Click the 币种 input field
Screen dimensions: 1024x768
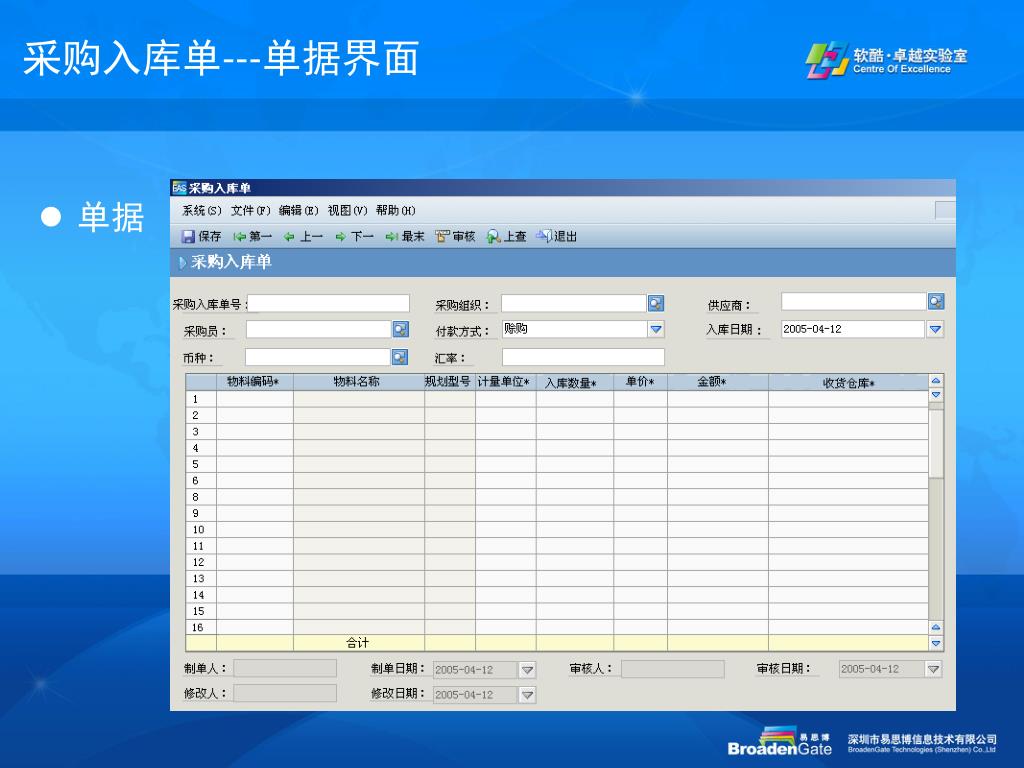coord(318,357)
